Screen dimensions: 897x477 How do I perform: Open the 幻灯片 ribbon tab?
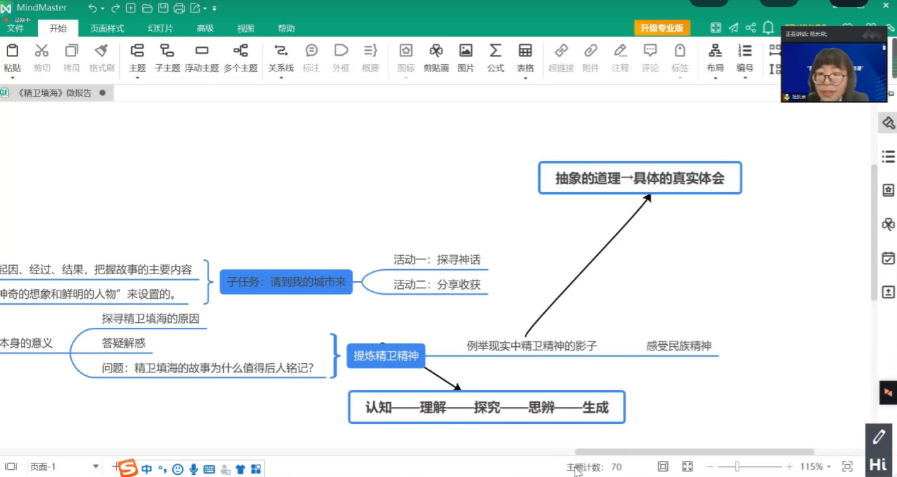(x=160, y=28)
